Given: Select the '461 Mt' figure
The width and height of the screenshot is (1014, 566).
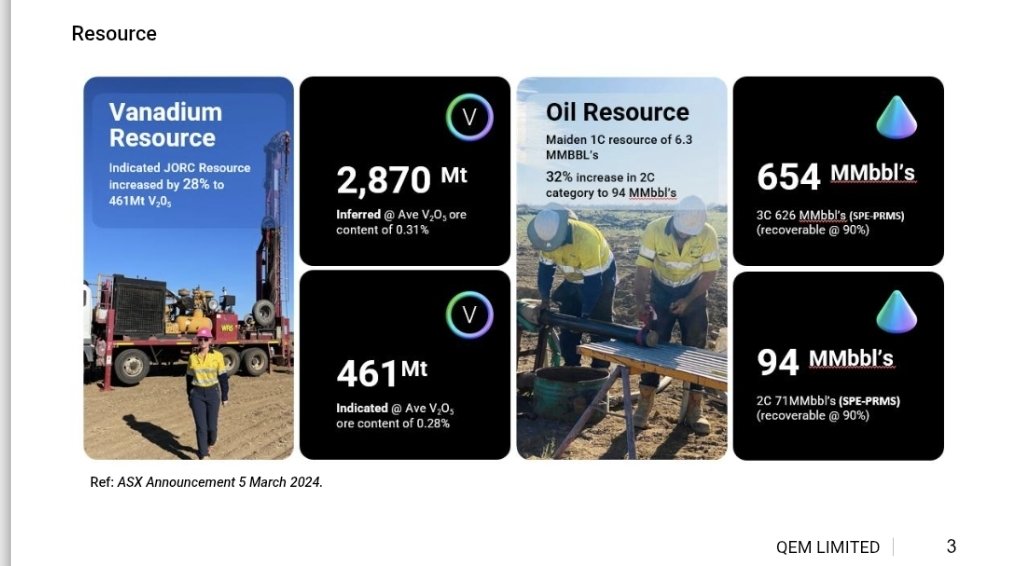Looking at the screenshot, I should 382,373.
